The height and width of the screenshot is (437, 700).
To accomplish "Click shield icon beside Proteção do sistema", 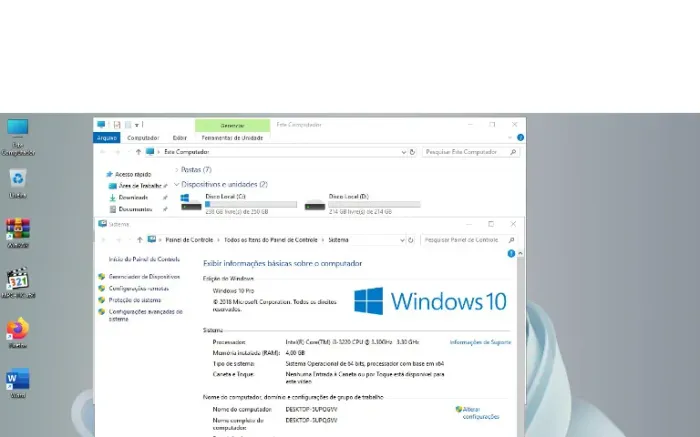I will point(102,300).
